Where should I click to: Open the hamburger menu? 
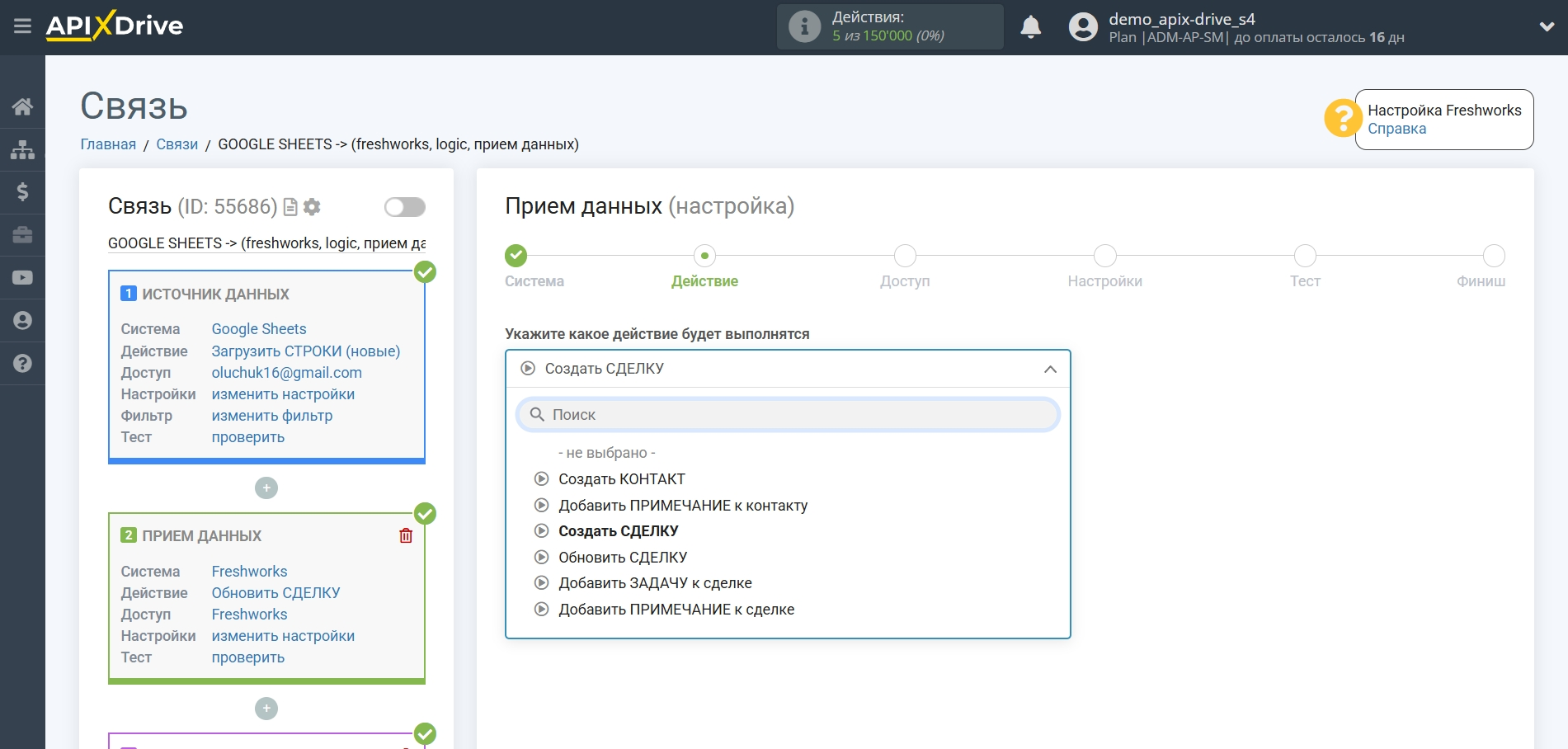click(x=22, y=26)
